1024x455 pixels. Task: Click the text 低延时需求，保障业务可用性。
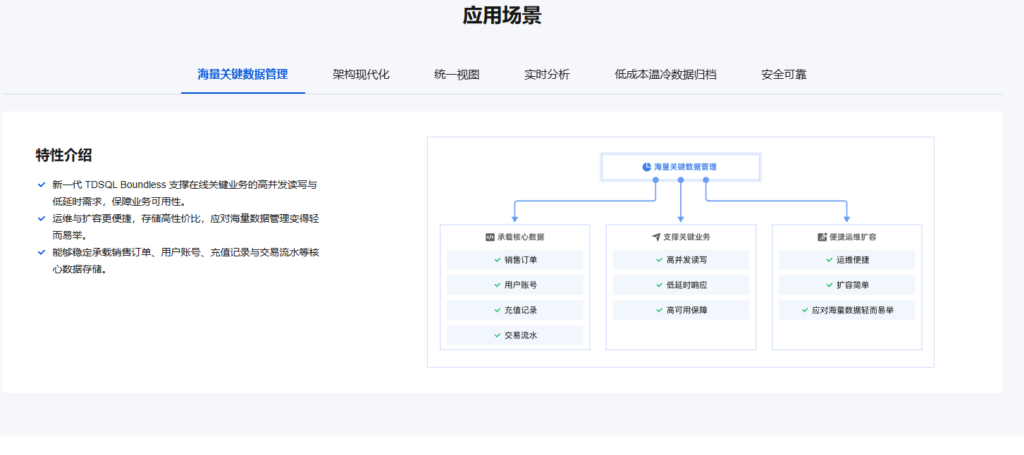[x=120, y=202]
